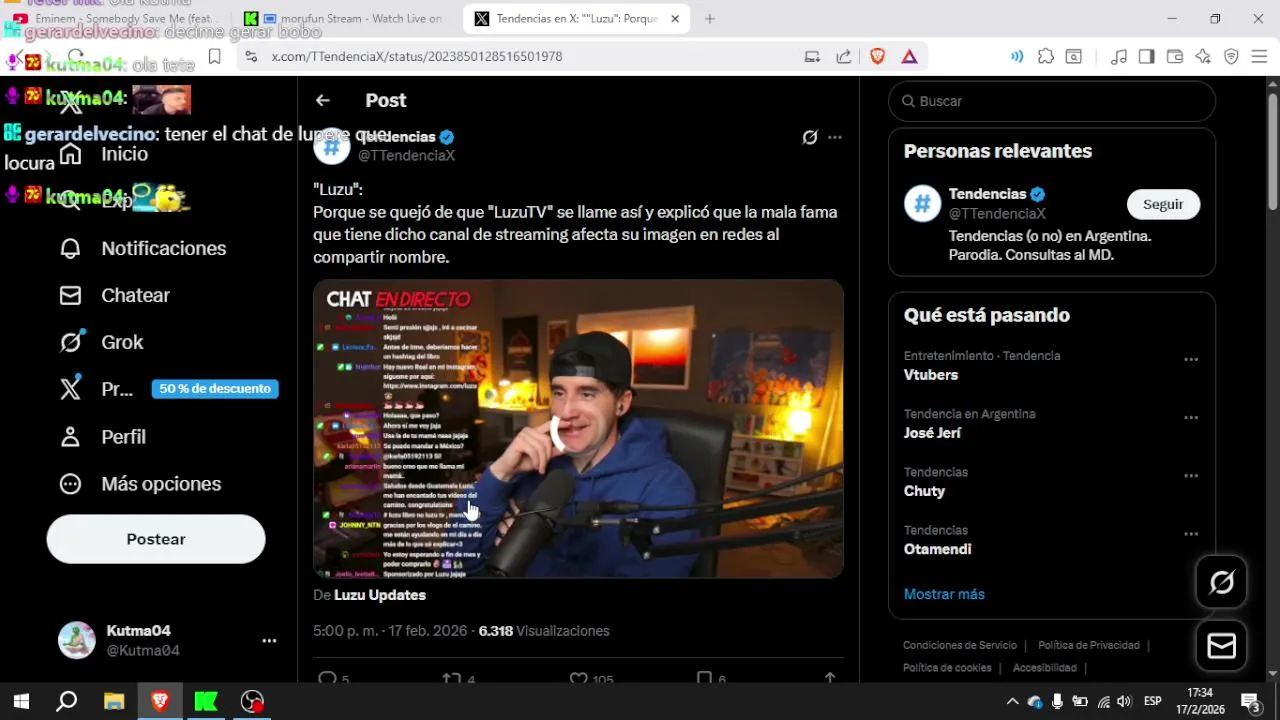Click the install app icon in address bar
Viewport: 1280px width, 720px height.
click(812, 57)
